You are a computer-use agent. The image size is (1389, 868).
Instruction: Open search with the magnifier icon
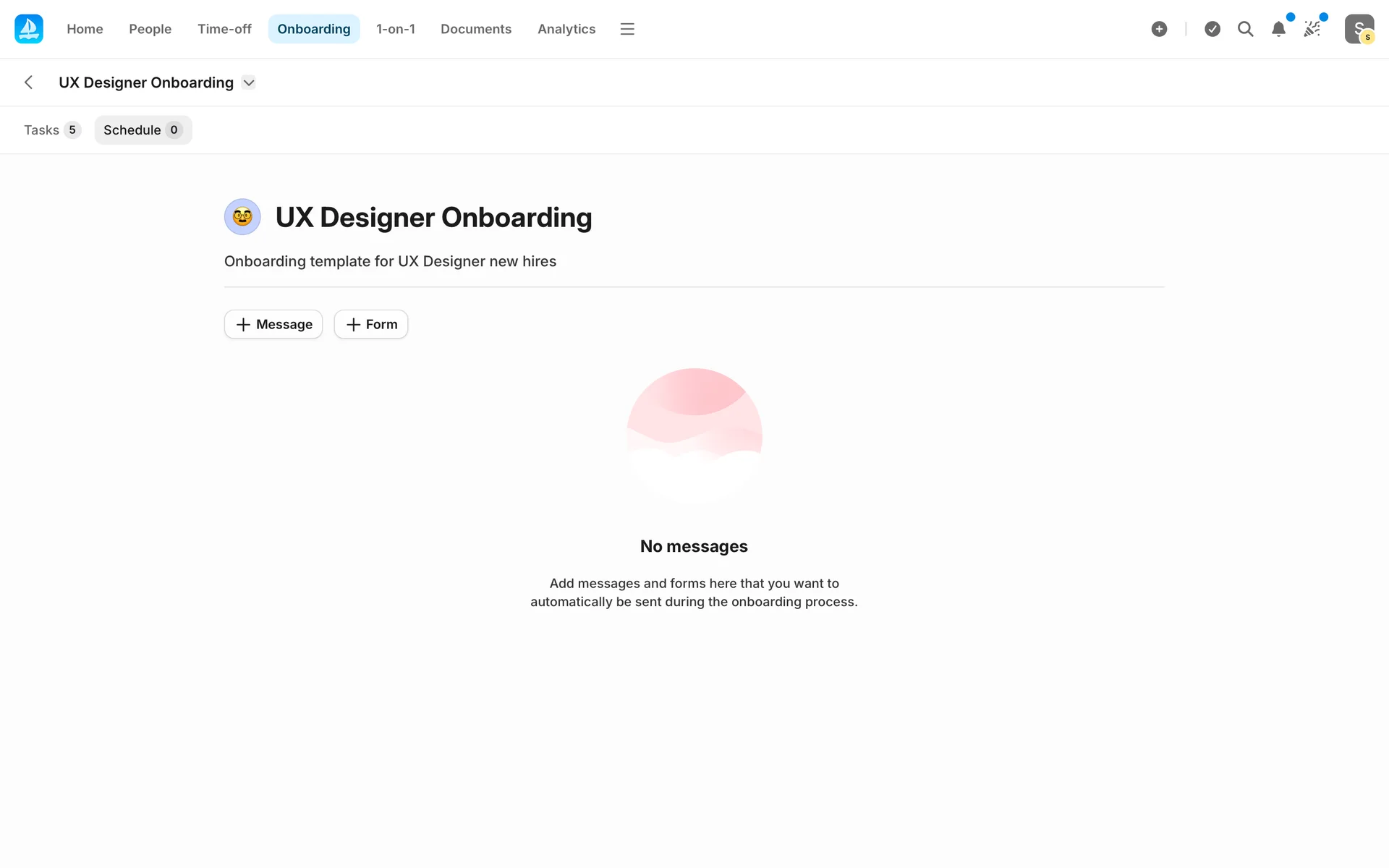click(1245, 29)
